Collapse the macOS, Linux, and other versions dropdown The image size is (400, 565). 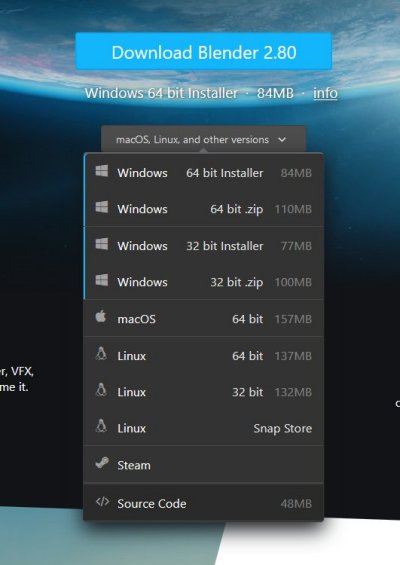[x=203, y=139]
